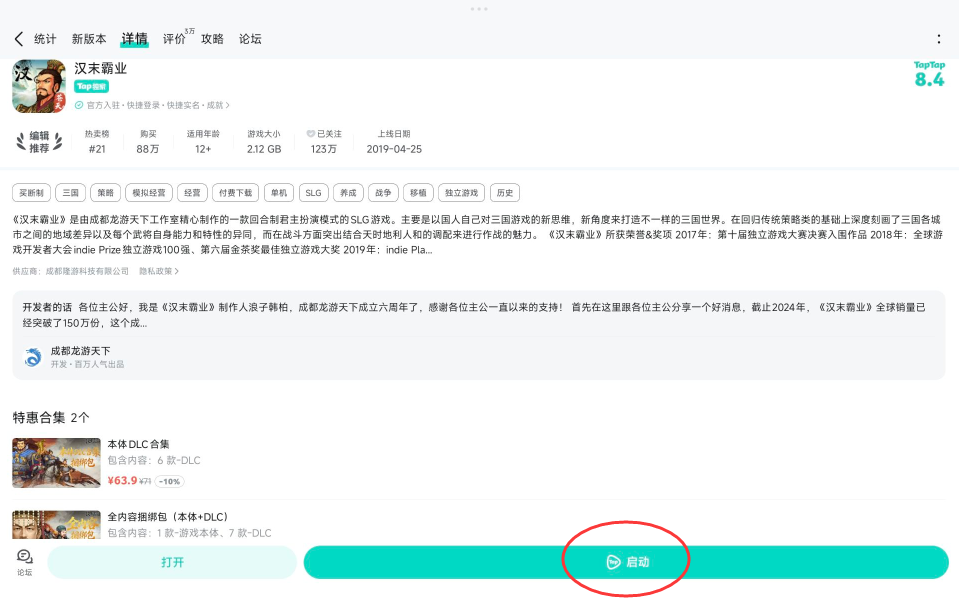Click the 养成 tag
This screenshot has width=959, height=598.
coord(348,193)
